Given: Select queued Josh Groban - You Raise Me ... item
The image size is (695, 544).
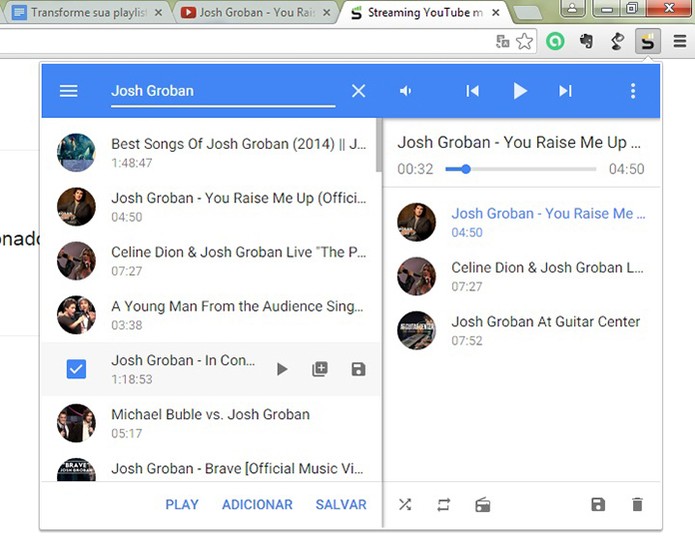Looking at the screenshot, I should 522,222.
